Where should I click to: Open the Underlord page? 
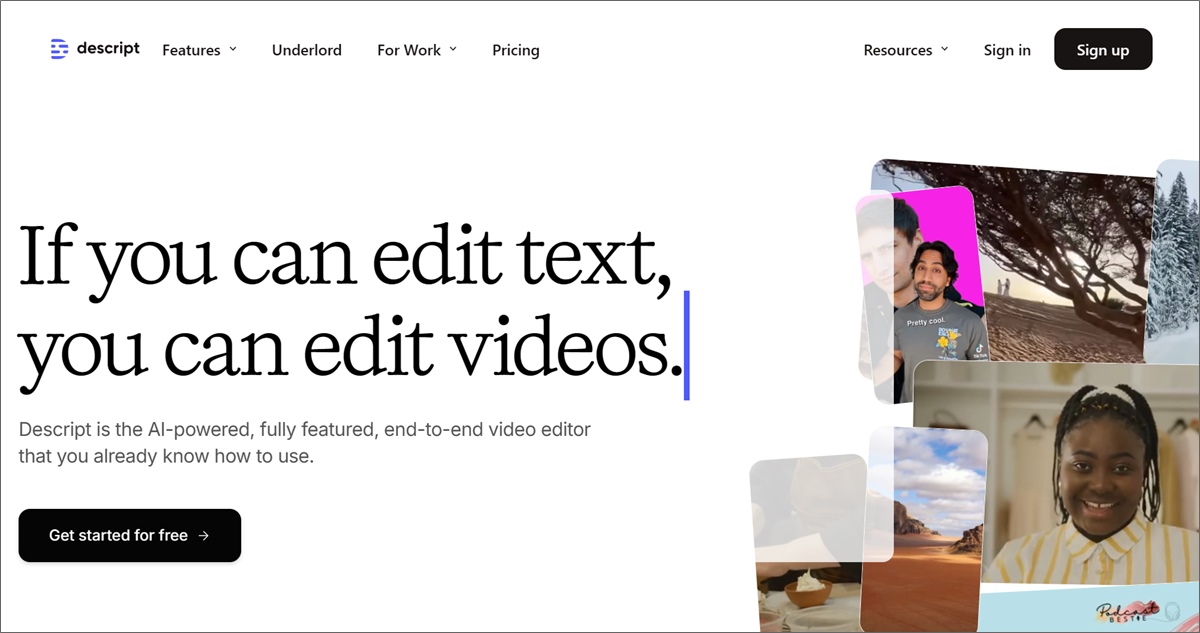coord(306,50)
